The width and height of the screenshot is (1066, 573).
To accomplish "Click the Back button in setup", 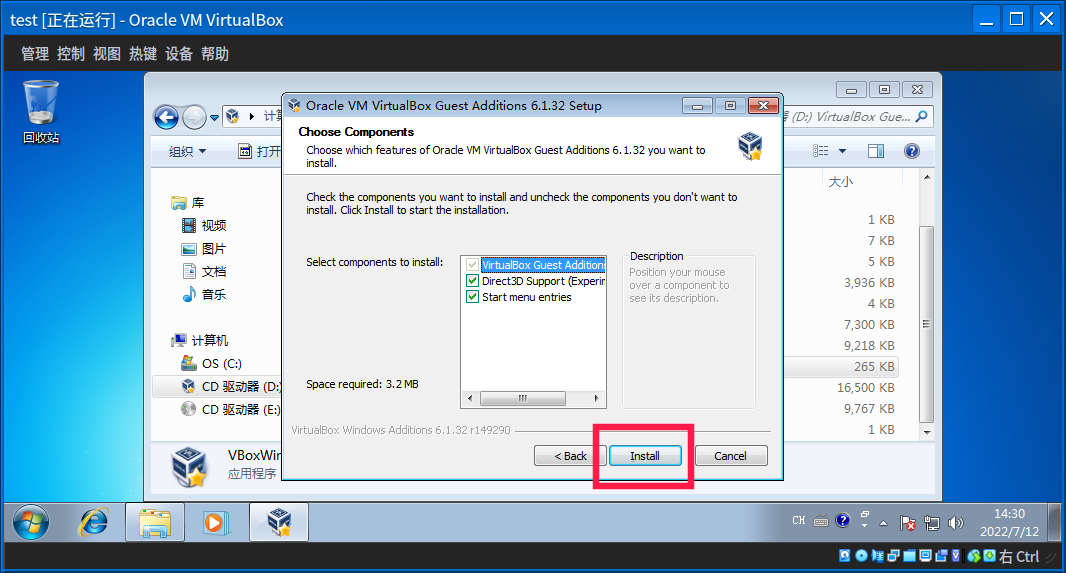I will click(x=567, y=456).
